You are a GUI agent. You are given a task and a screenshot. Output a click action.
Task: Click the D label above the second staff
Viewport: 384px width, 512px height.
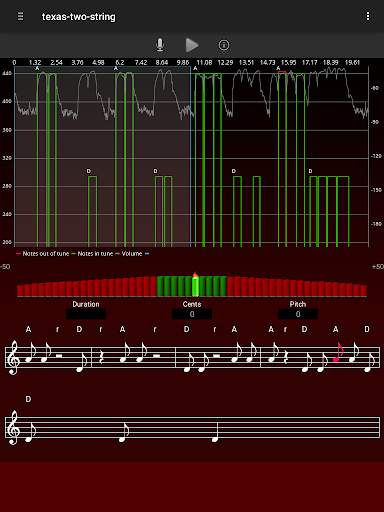click(28, 399)
